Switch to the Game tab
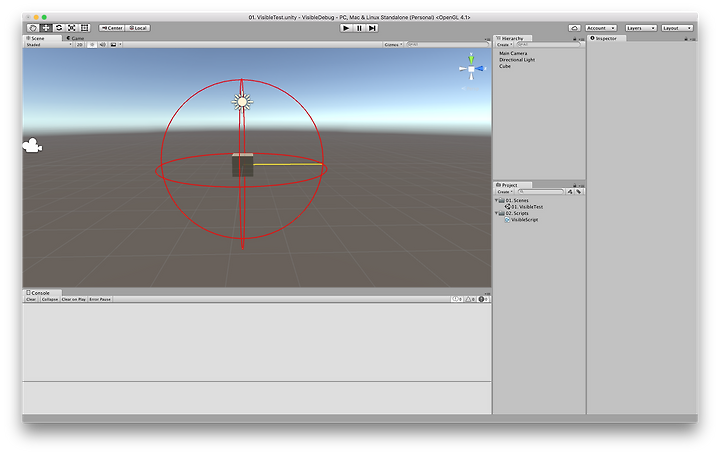720x455 pixels. (x=75, y=38)
